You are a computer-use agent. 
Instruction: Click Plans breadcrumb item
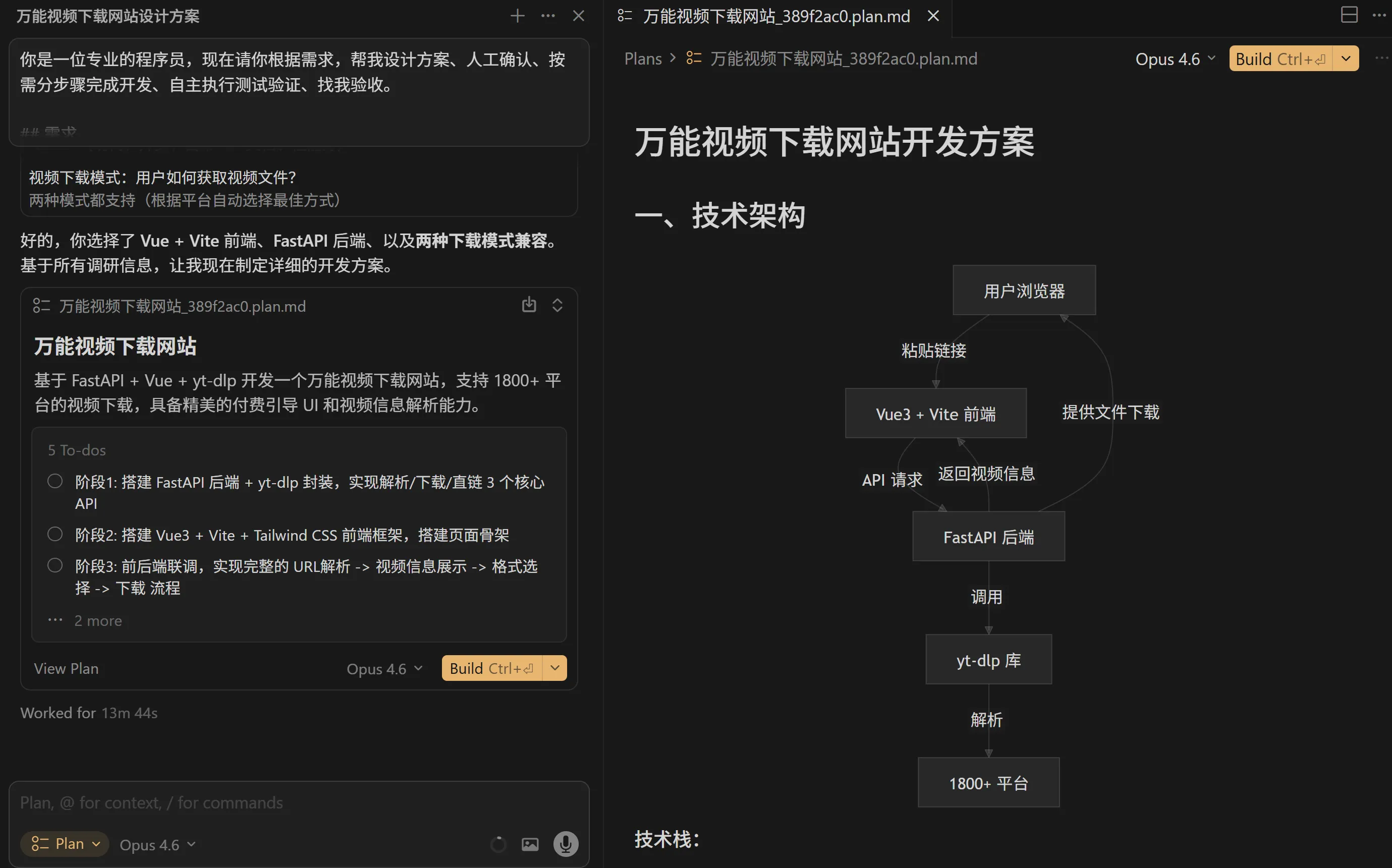pos(643,59)
